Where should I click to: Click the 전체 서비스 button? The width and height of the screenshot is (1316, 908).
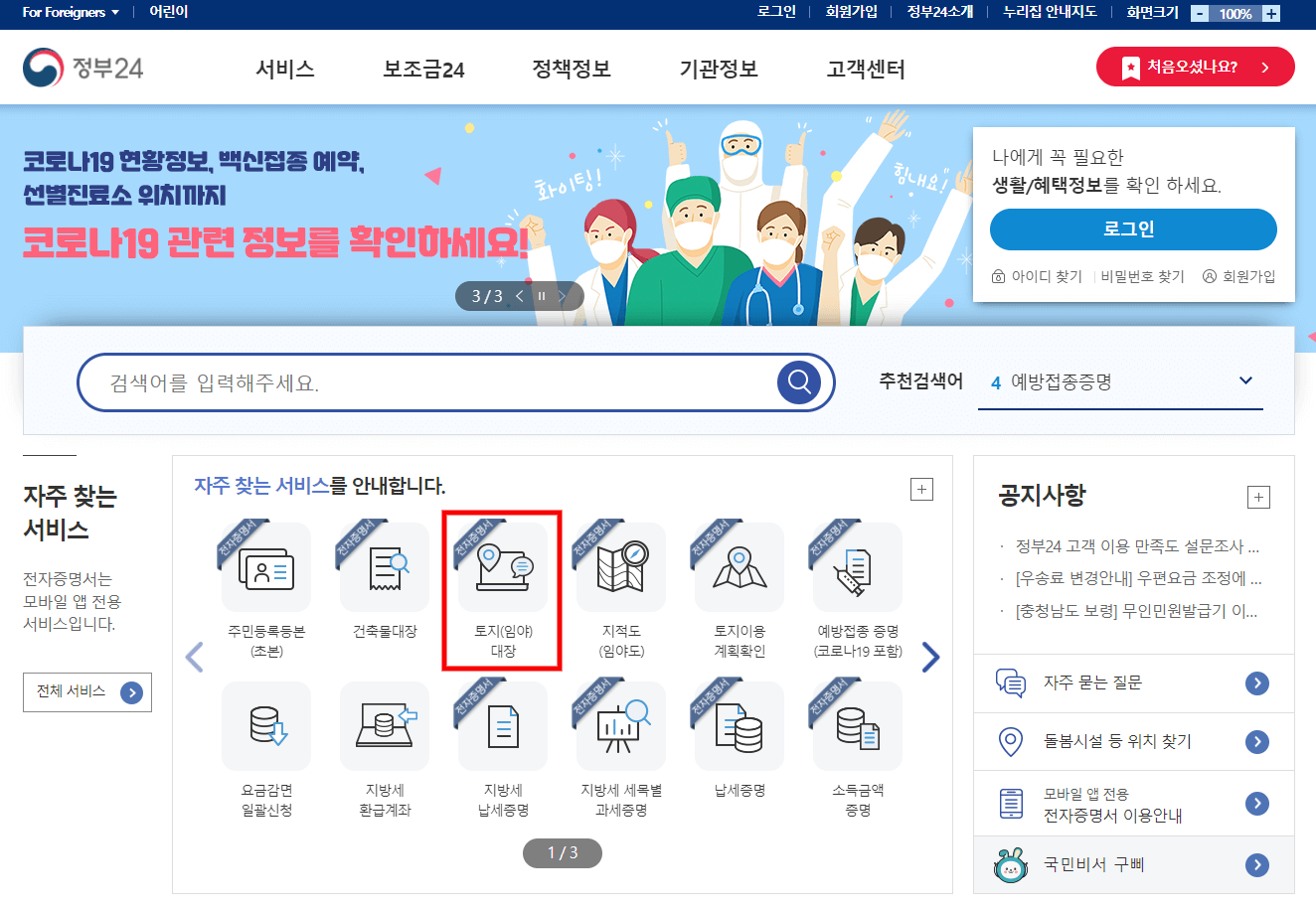(87, 691)
